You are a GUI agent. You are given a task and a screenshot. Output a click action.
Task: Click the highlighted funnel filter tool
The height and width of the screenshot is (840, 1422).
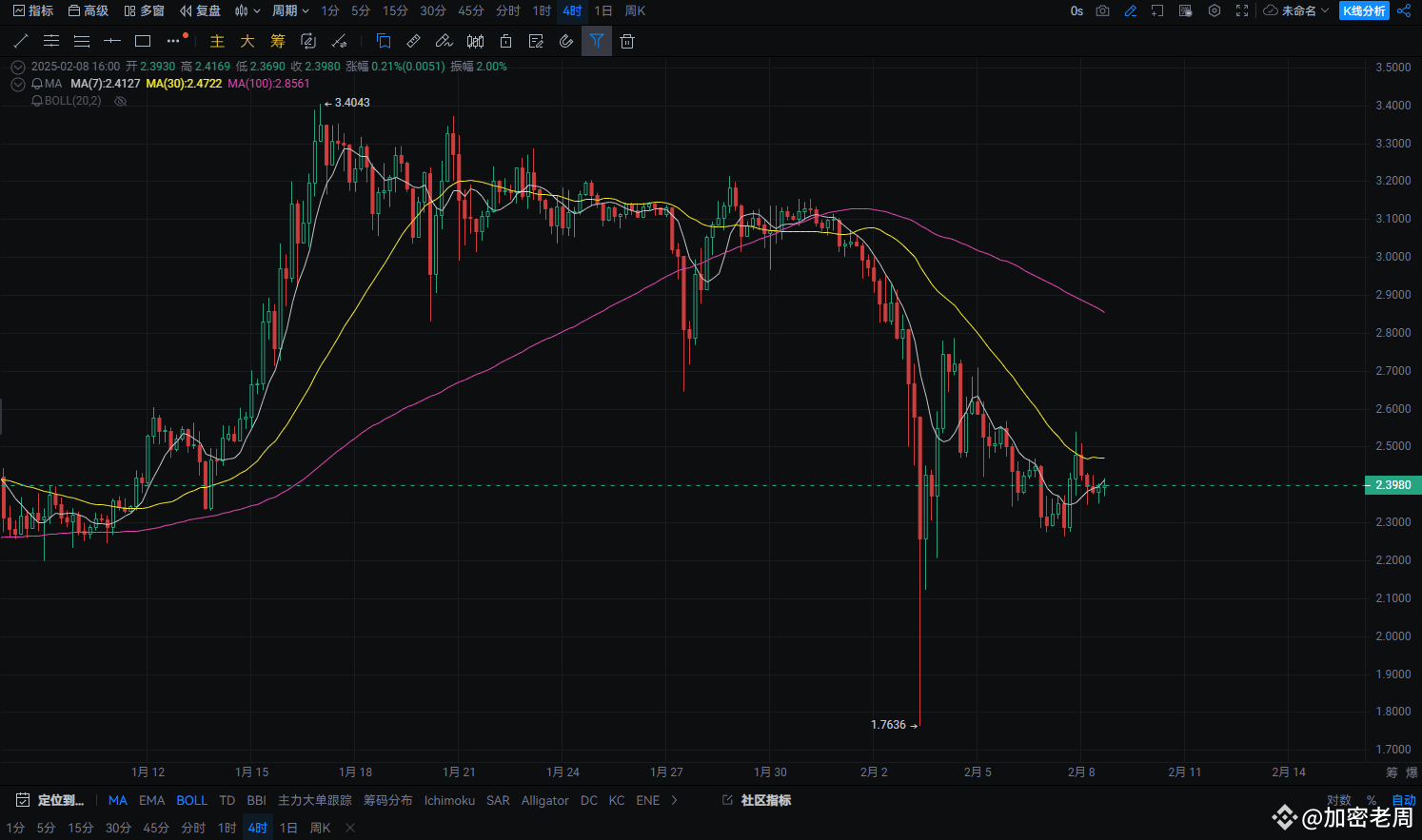(597, 41)
